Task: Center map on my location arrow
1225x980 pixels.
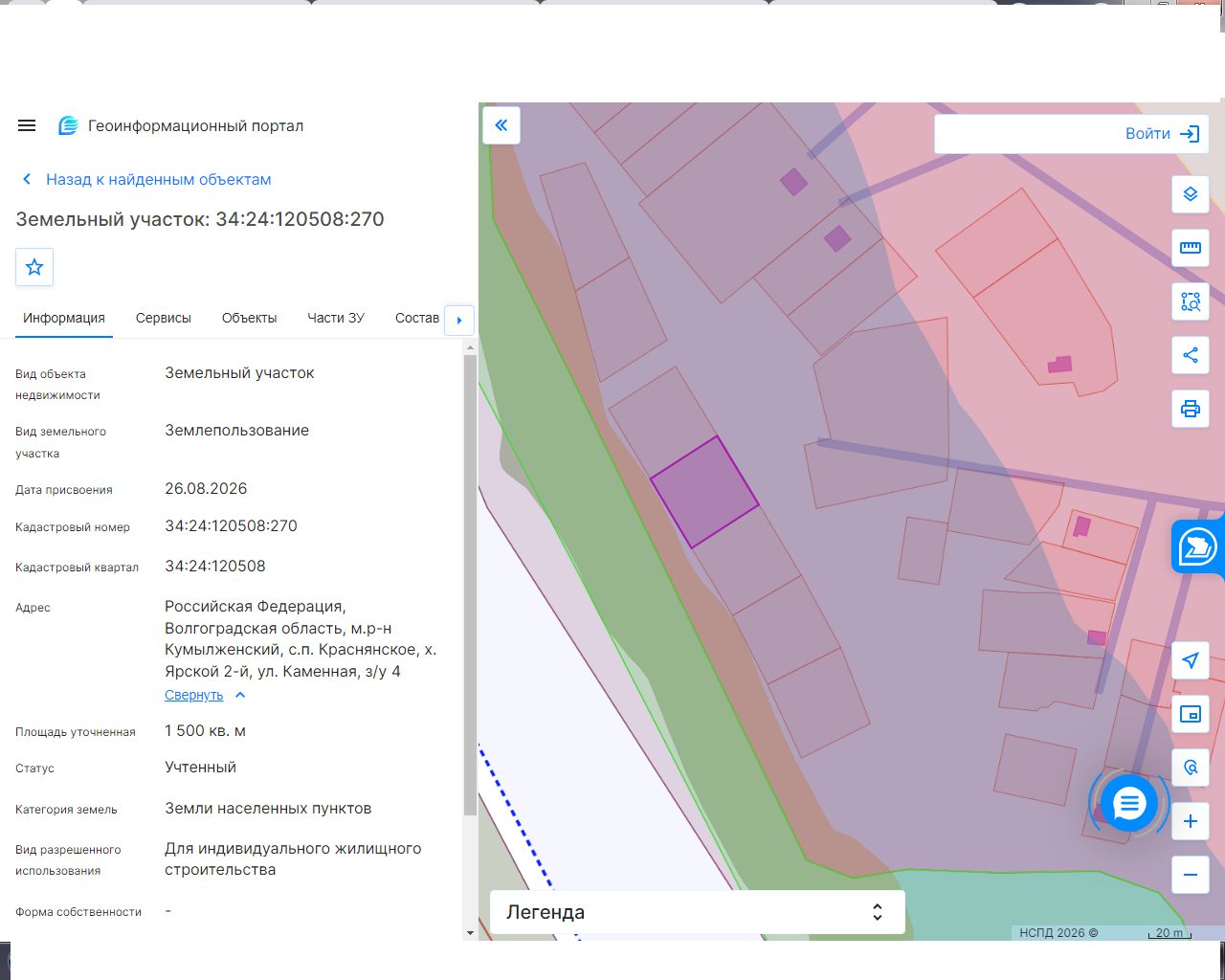Action: coord(1191,660)
